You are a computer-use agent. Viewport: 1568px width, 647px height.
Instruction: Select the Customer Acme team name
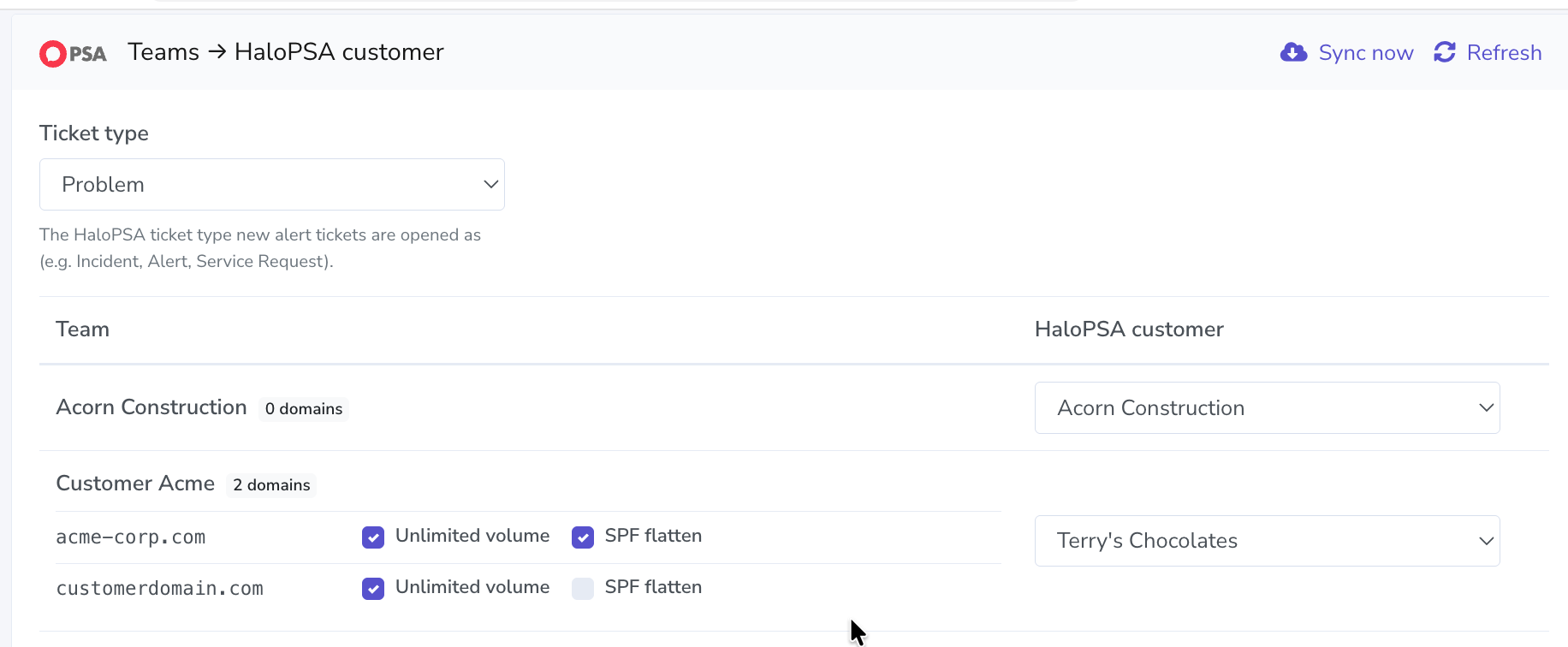click(135, 484)
